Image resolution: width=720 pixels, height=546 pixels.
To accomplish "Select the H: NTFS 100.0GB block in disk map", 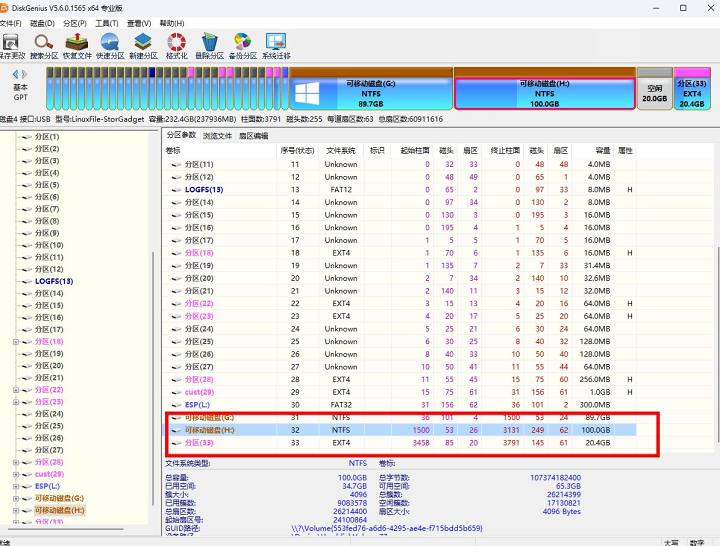I will tap(545, 89).
